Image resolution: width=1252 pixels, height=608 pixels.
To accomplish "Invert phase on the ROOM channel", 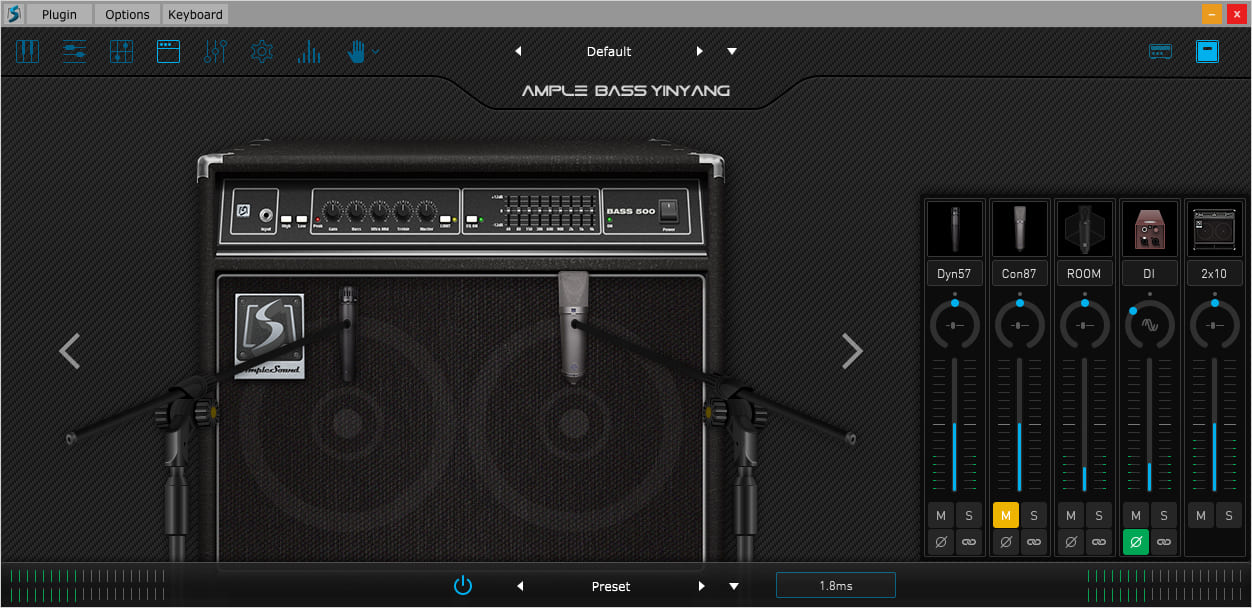I will click(1070, 542).
